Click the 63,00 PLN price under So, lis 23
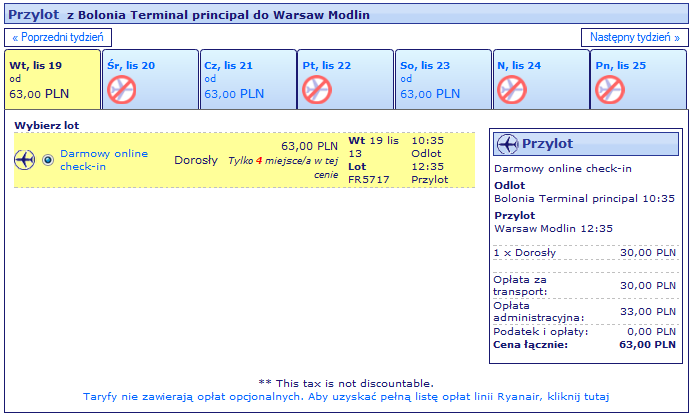The image size is (694, 419). pyautogui.click(x=430, y=94)
